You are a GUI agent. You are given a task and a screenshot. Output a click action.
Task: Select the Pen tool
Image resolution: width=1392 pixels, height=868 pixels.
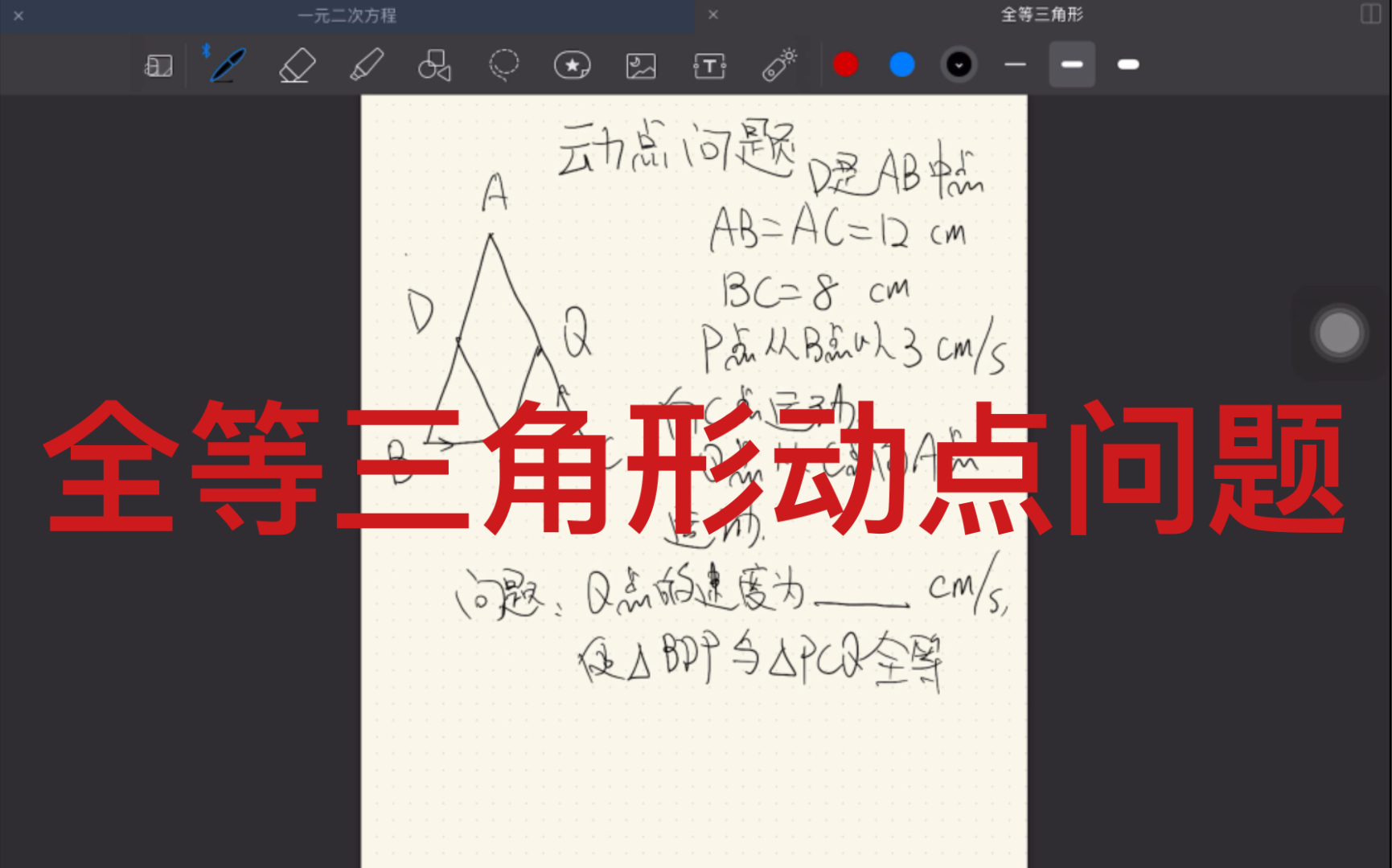pos(225,64)
